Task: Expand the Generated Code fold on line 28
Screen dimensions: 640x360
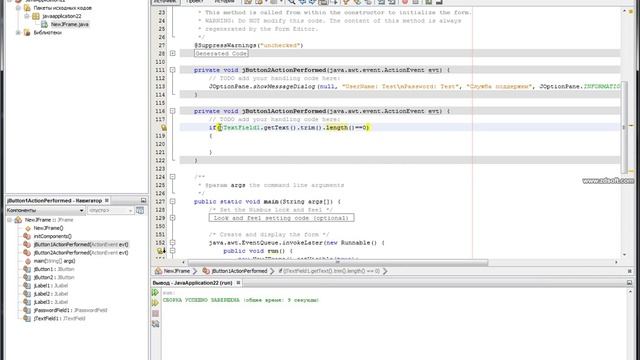Action: point(173,53)
